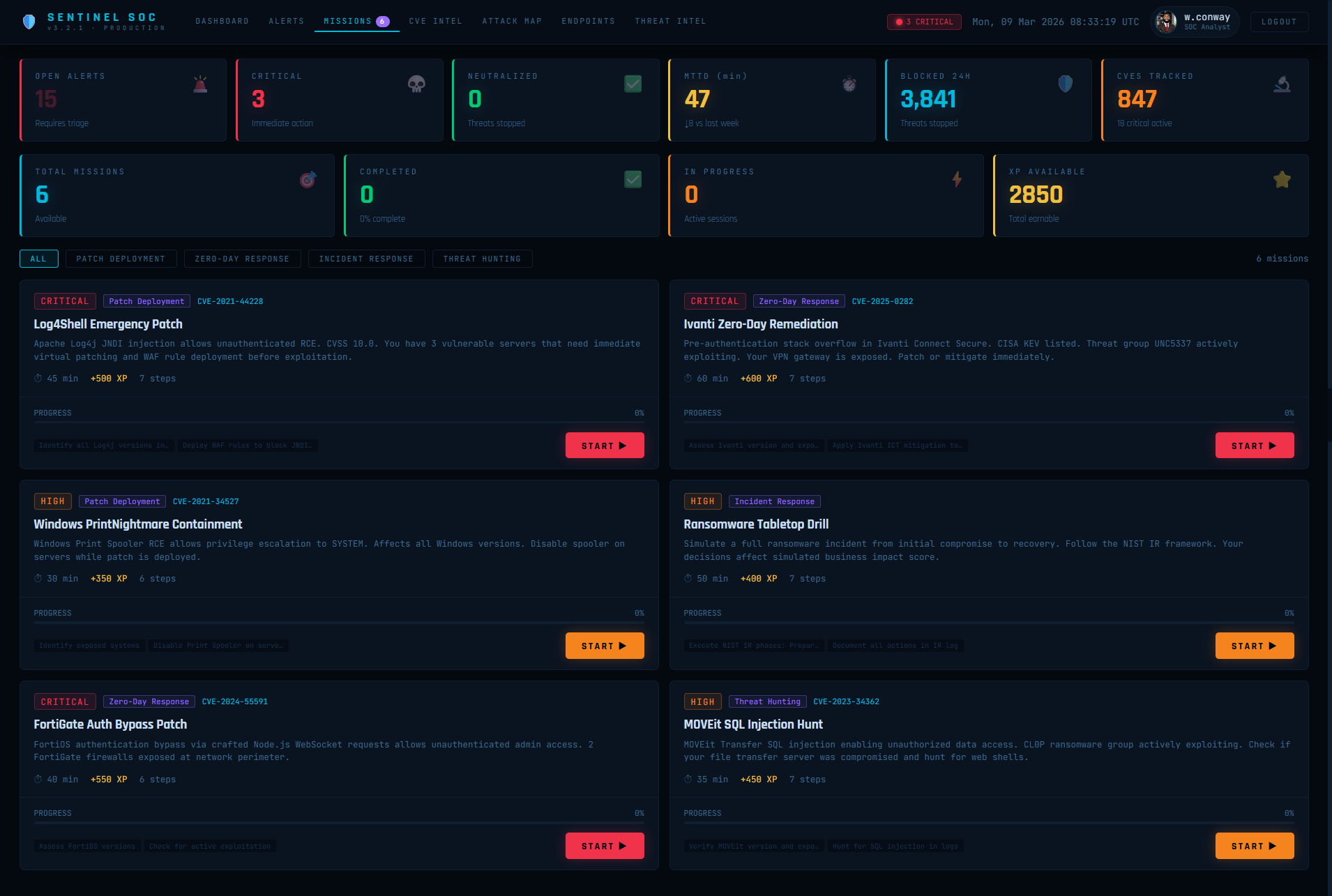This screenshot has height=896, width=1332.
Task: Click the checkmark icon in Completed card
Action: coord(633,179)
